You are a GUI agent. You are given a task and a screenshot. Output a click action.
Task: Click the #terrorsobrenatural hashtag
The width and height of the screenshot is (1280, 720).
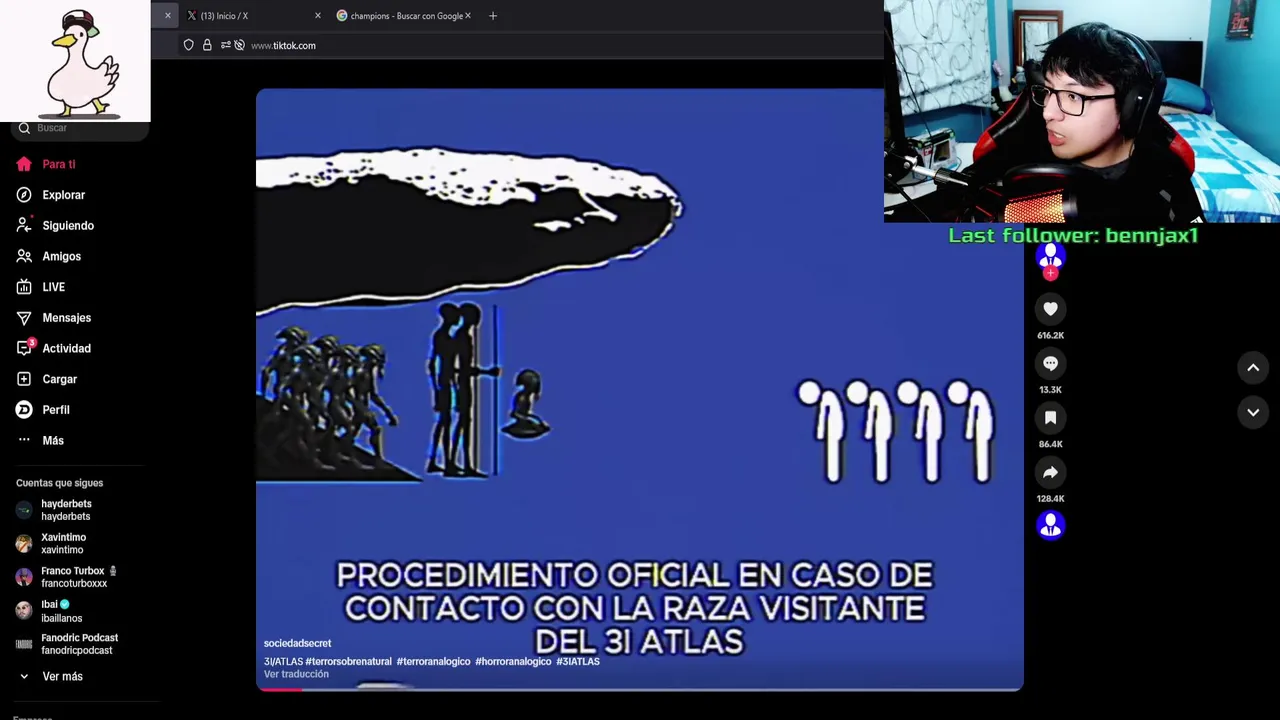(348, 662)
